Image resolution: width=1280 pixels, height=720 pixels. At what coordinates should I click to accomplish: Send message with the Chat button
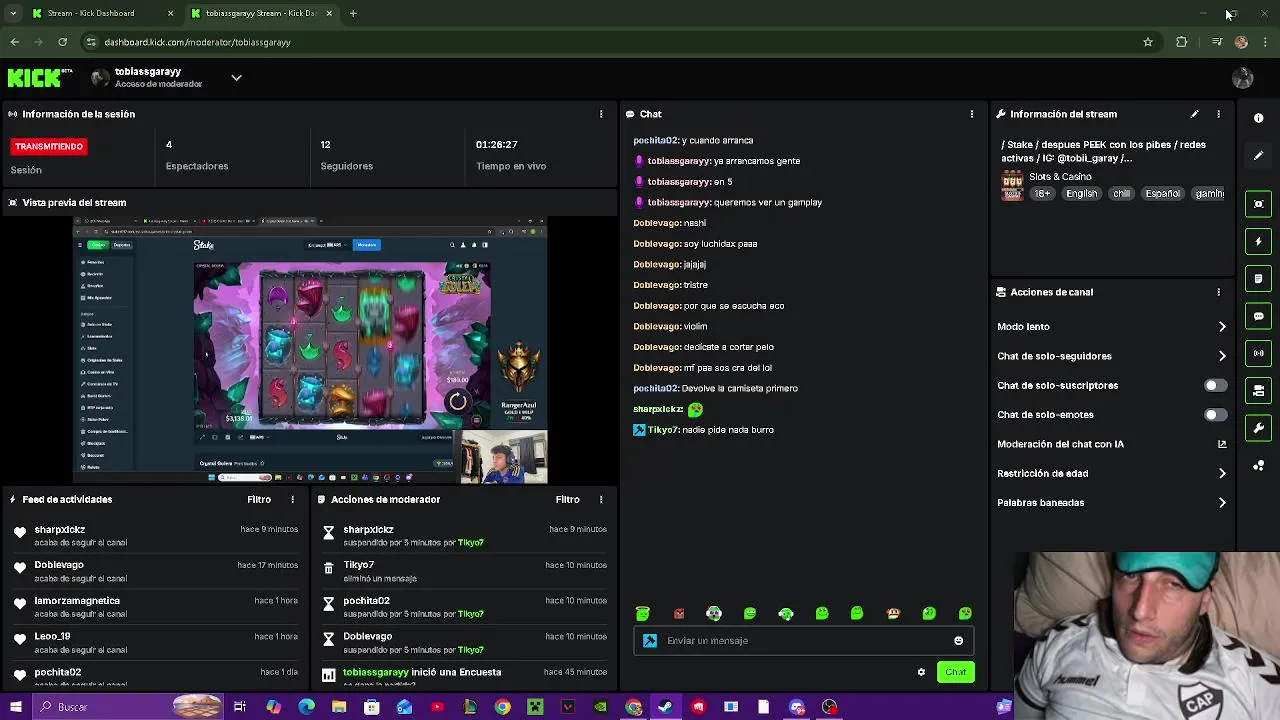coord(955,672)
